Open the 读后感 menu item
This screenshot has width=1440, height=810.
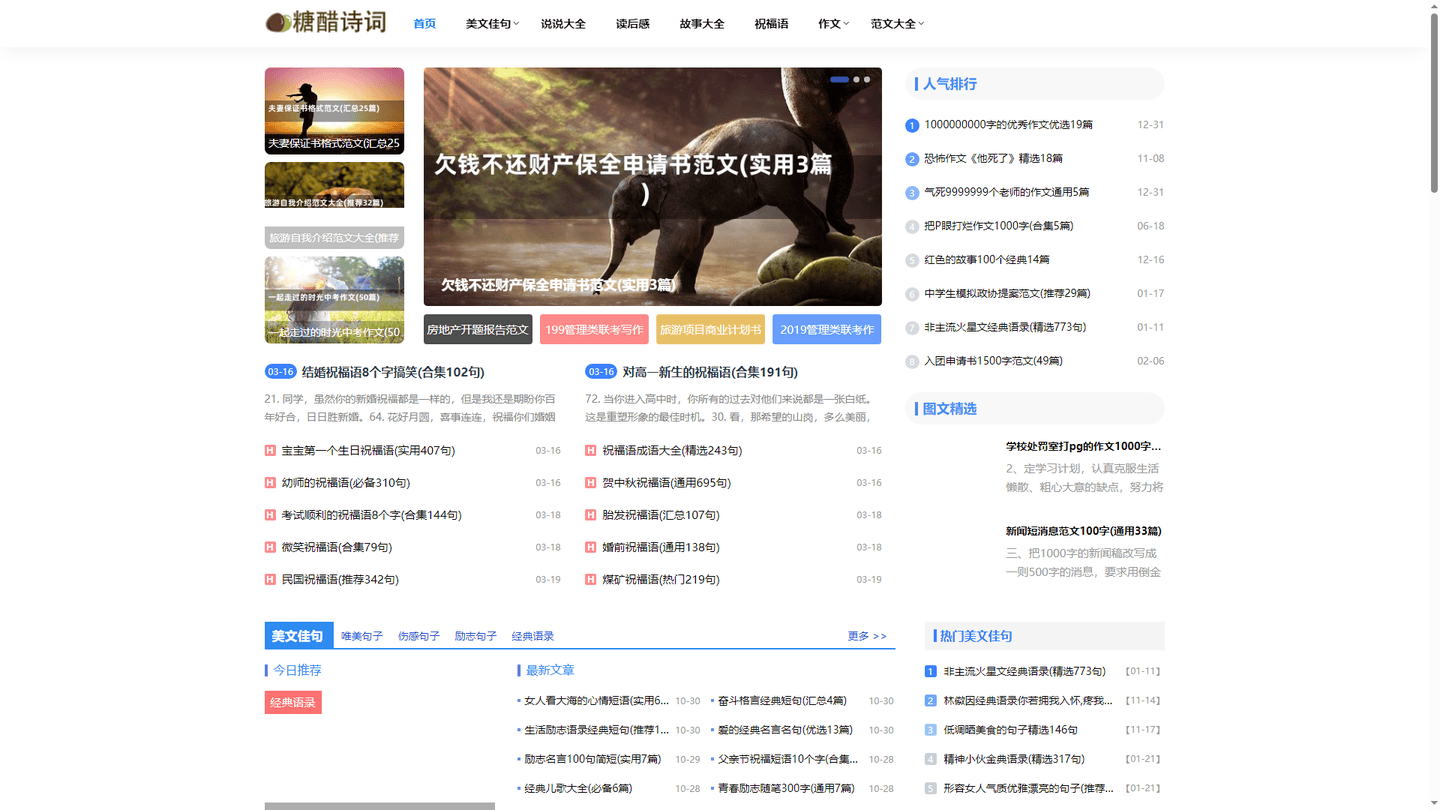[x=633, y=24]
